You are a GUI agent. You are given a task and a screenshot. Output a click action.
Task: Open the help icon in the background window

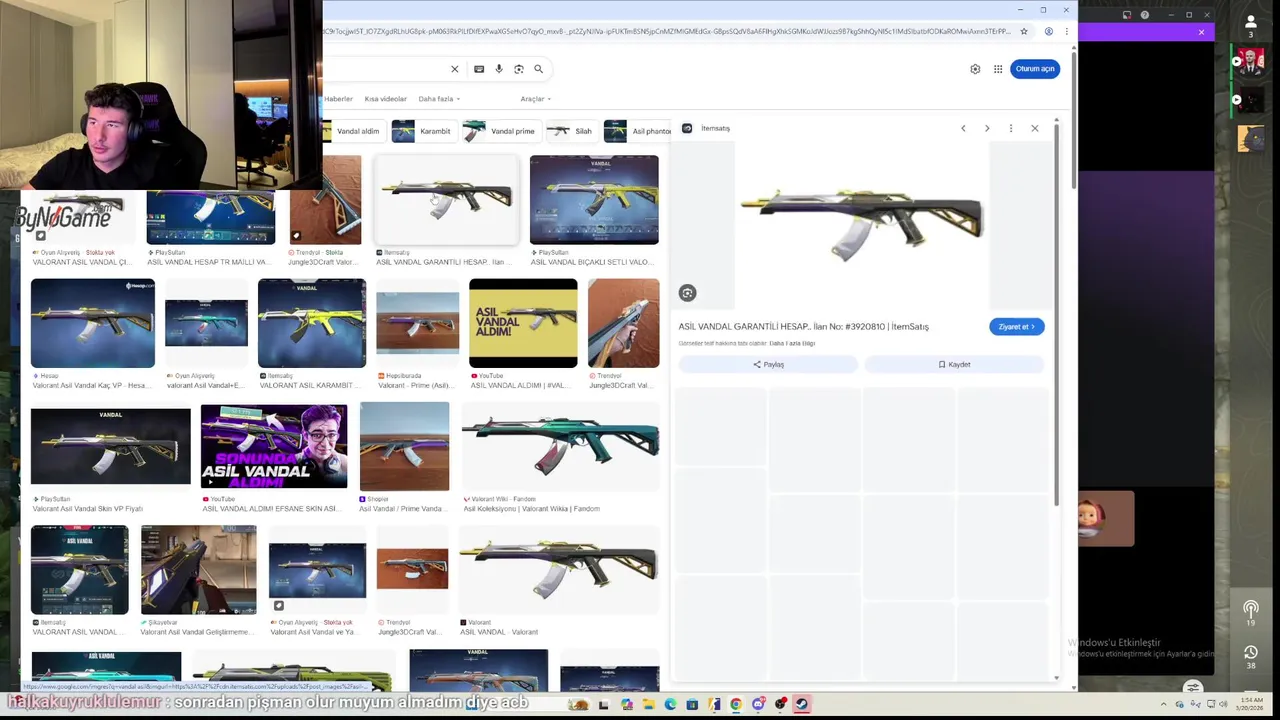point(1145,15)
